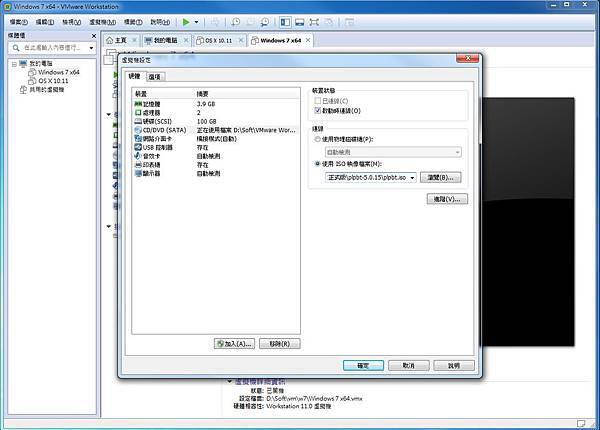Click the message log icon in status bar
The image size is (600, 430).
click(581, 423)
